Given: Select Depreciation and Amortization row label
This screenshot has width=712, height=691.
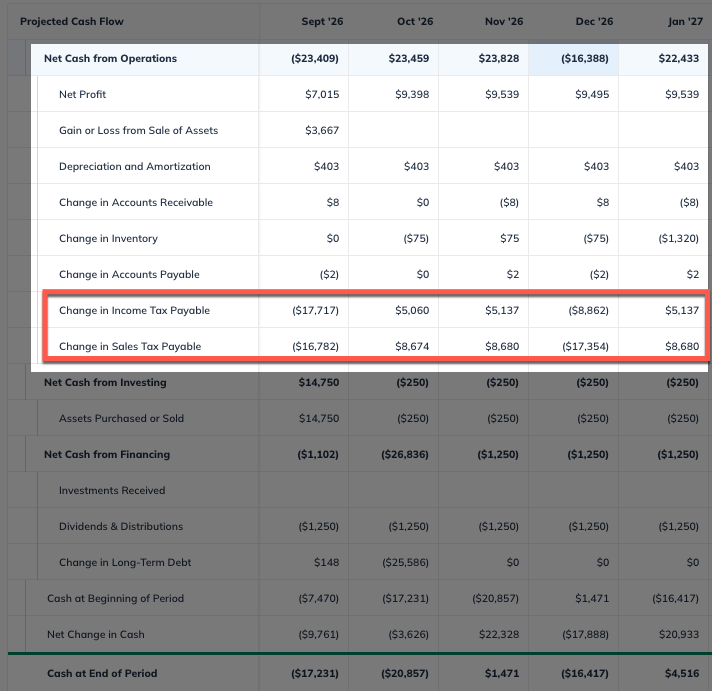Looking at the screenshot, I should (x=135, y=166).
